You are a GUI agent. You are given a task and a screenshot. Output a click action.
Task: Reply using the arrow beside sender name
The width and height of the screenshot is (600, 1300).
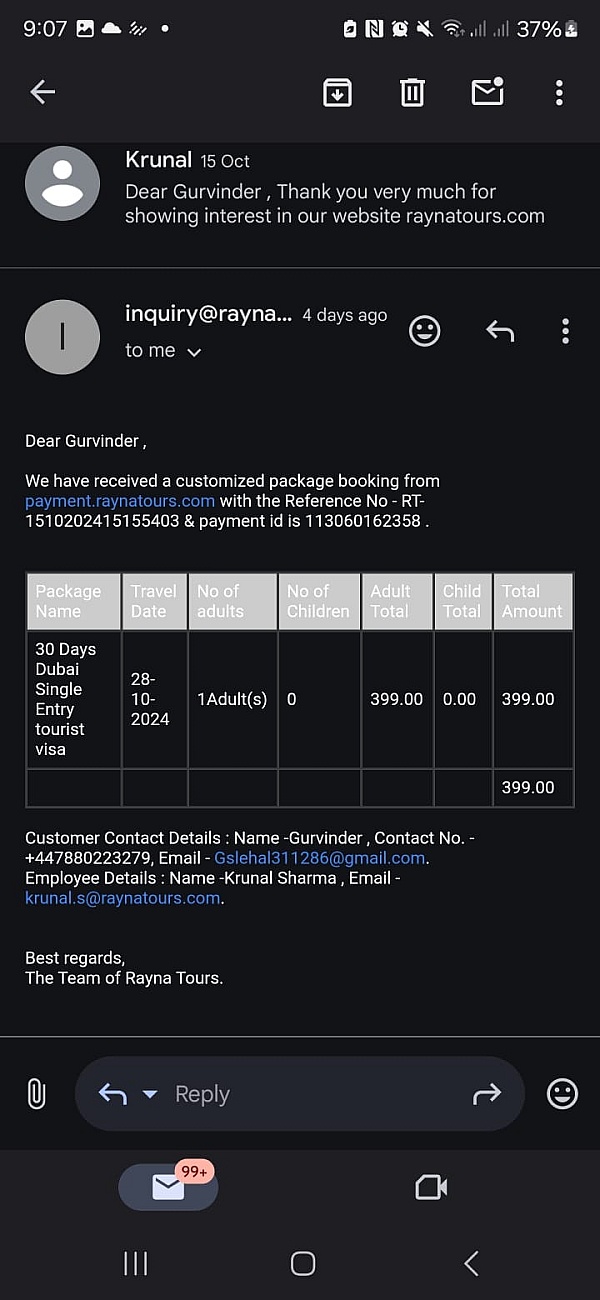pos(500,331)
